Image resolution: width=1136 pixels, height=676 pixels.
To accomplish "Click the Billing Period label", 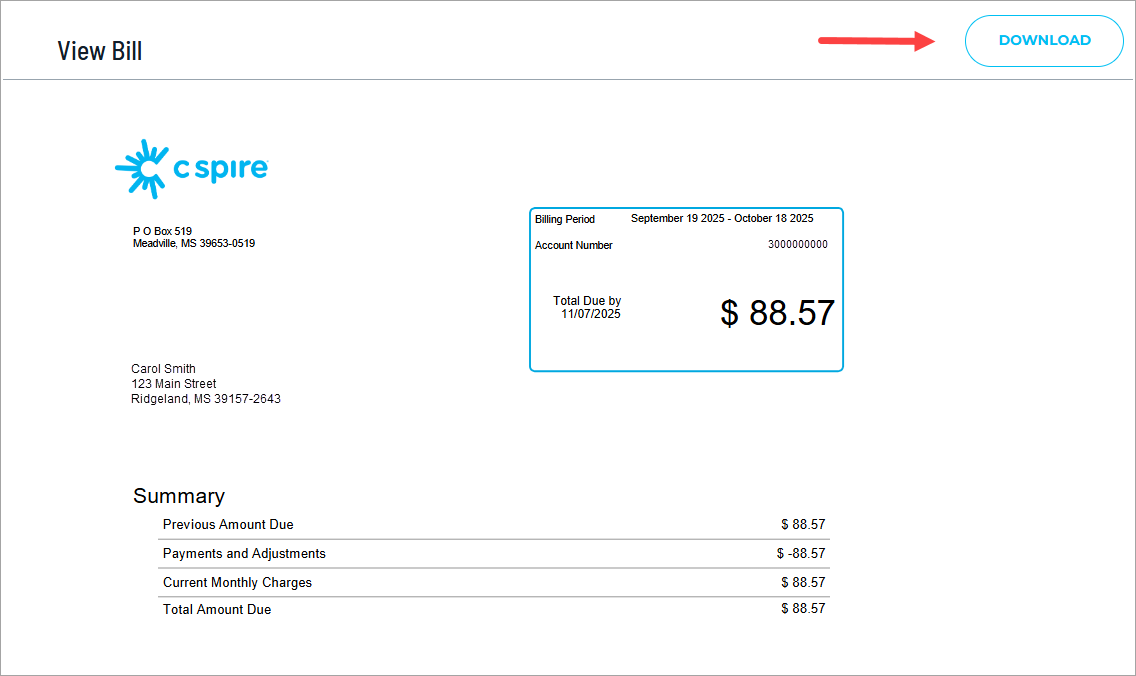I will coord(565,219).
